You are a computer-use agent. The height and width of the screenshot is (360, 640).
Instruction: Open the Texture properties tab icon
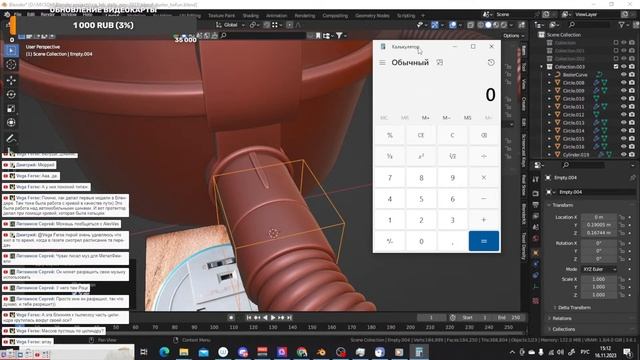pos(536,301)
